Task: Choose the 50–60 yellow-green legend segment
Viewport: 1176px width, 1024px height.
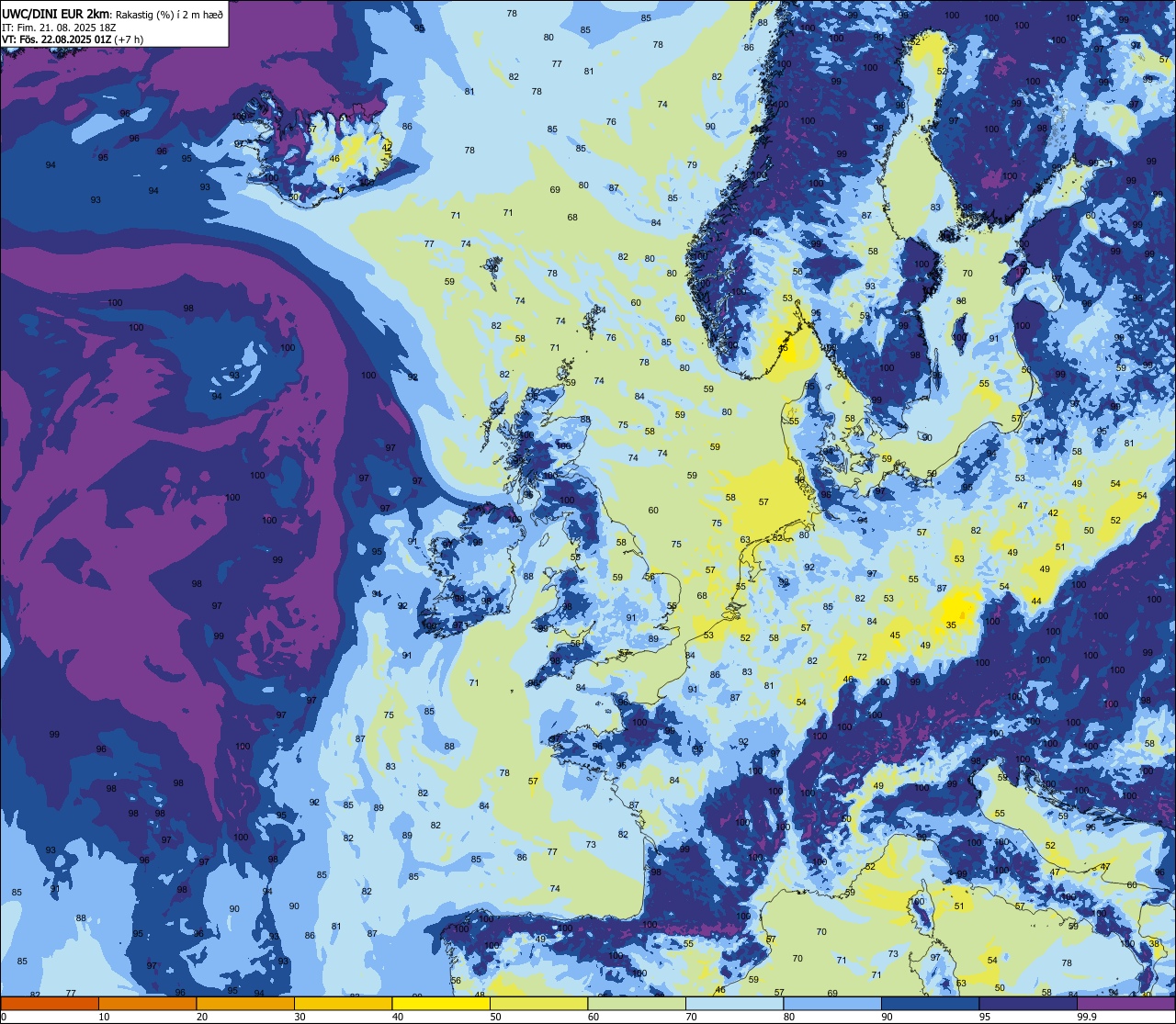Action: pos(538,1003)
